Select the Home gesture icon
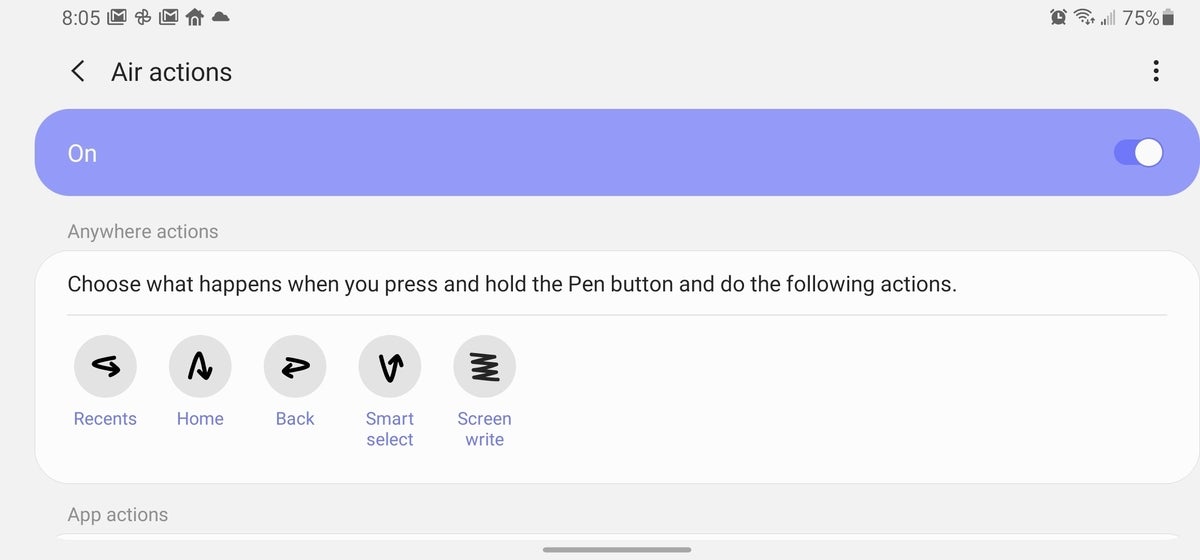1200x560 pixels. click(x=200, y=366)
